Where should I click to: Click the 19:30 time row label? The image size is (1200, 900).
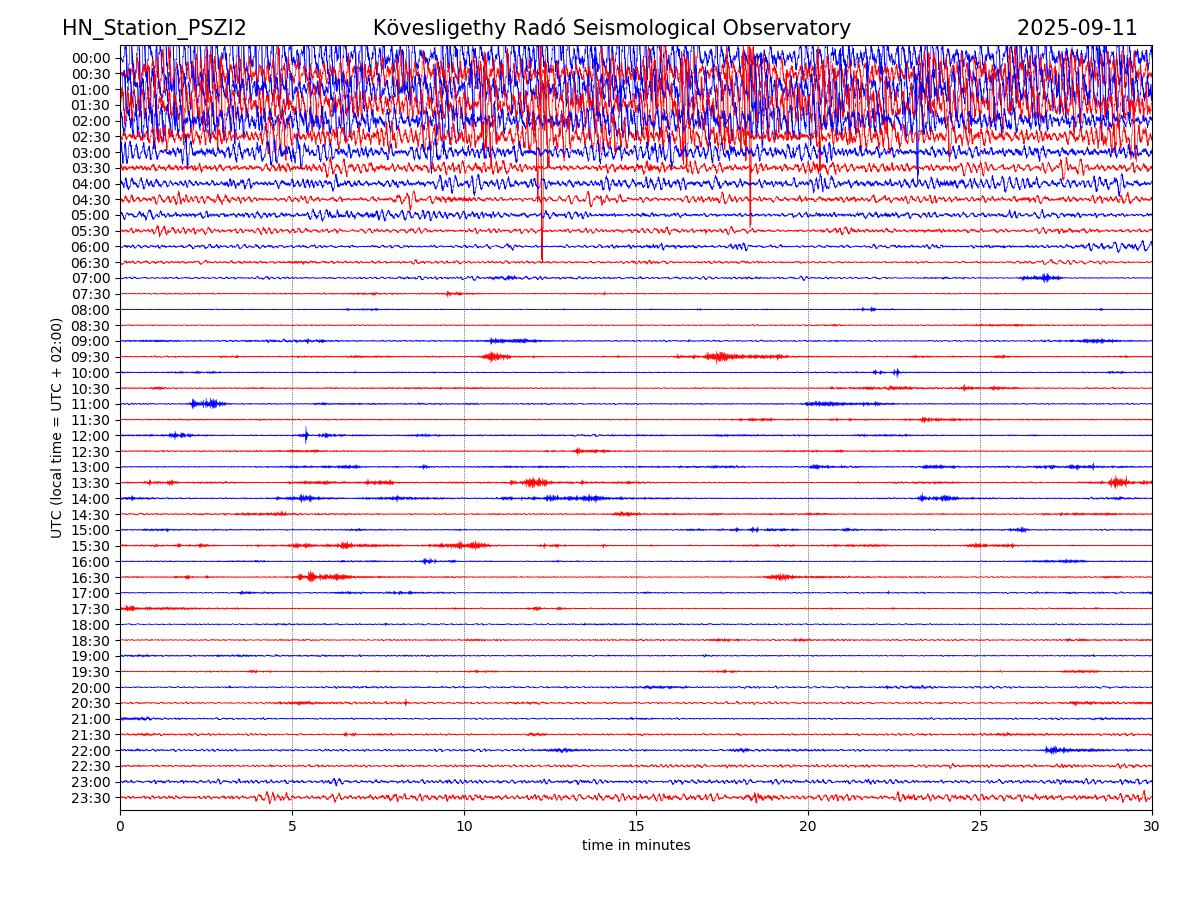point(91,672)
